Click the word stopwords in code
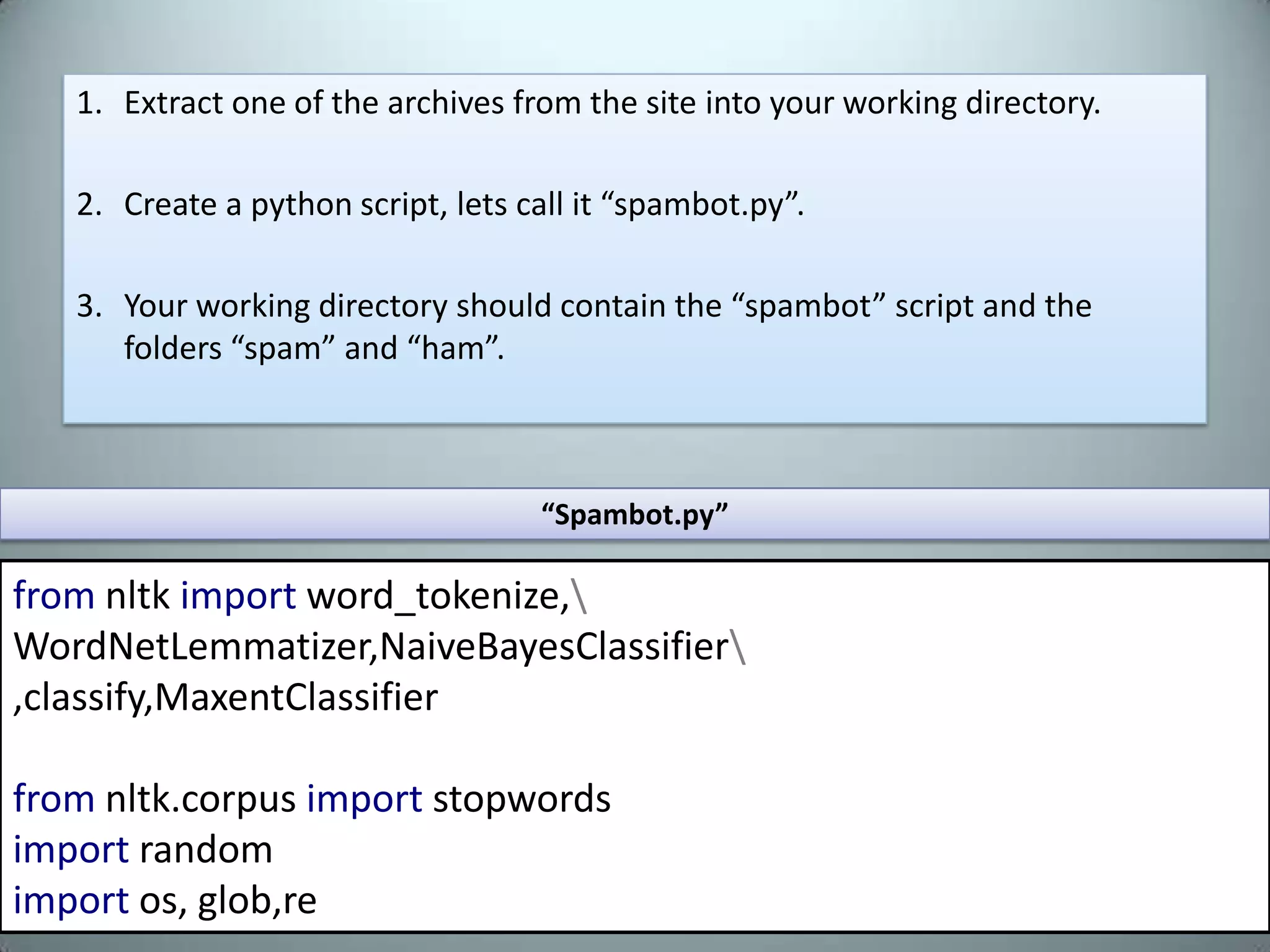Viewport: 1270px width, 952px height. [522, 800]
